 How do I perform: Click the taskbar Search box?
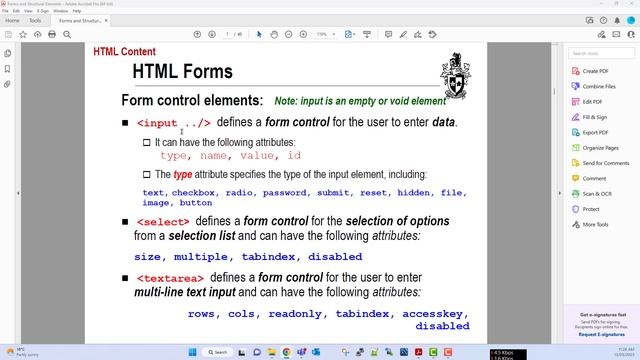[x=218, y=352]
